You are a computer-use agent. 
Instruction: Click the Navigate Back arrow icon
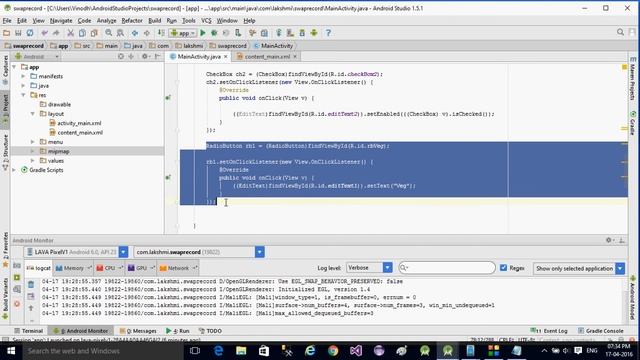[x=135, y=33]
